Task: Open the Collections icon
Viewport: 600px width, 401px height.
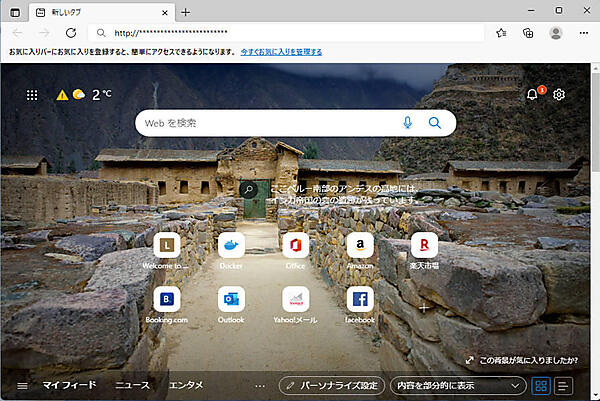Action: click(x=528, y=33)
